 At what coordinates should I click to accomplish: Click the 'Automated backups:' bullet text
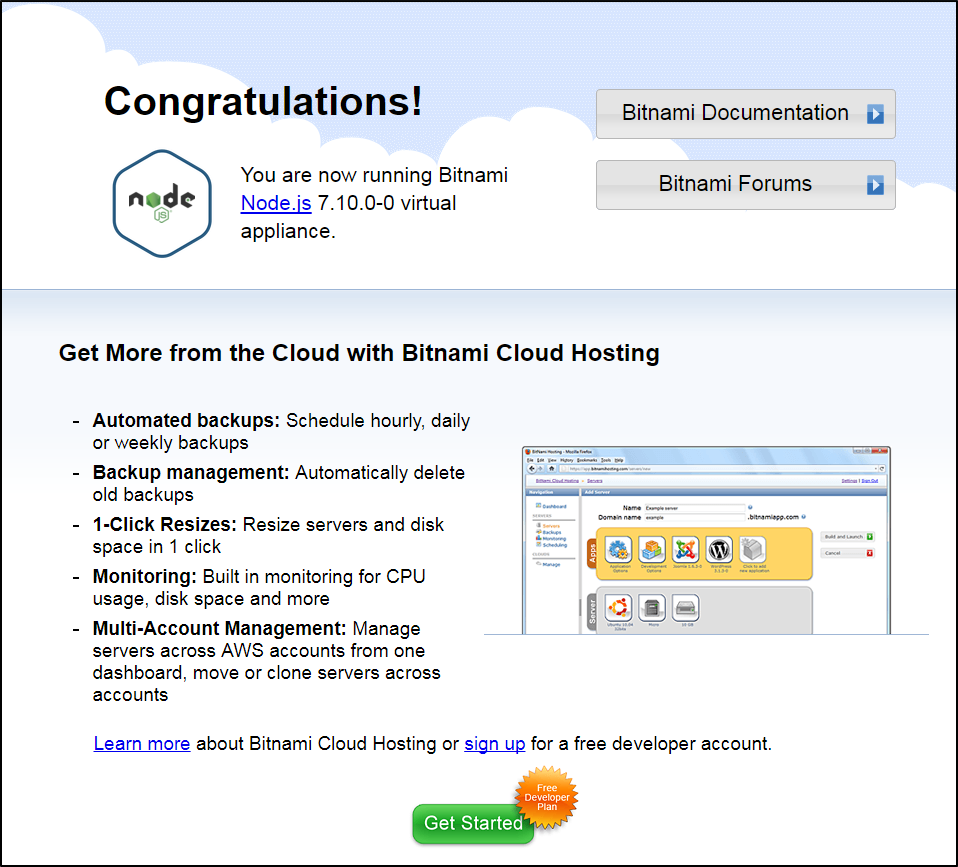pyautogui.click(x=186, y=420)
